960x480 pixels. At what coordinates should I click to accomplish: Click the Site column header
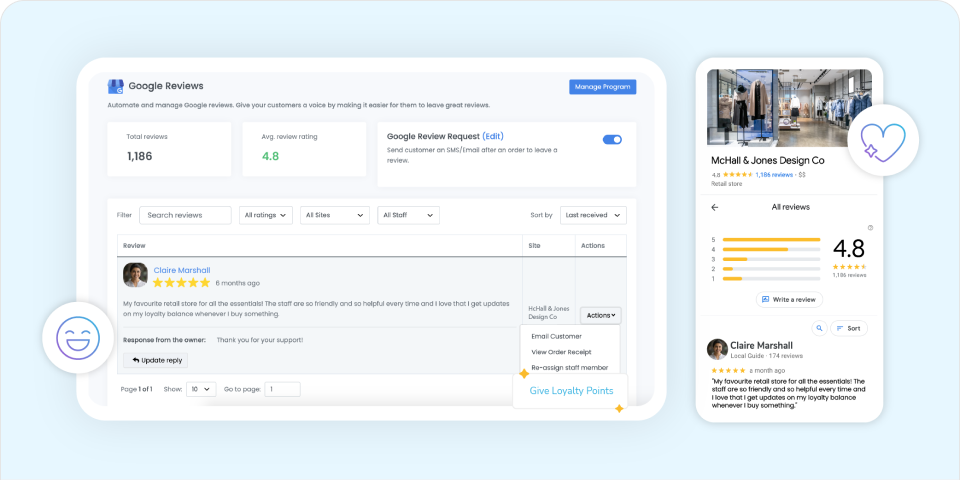coord(534,246)
